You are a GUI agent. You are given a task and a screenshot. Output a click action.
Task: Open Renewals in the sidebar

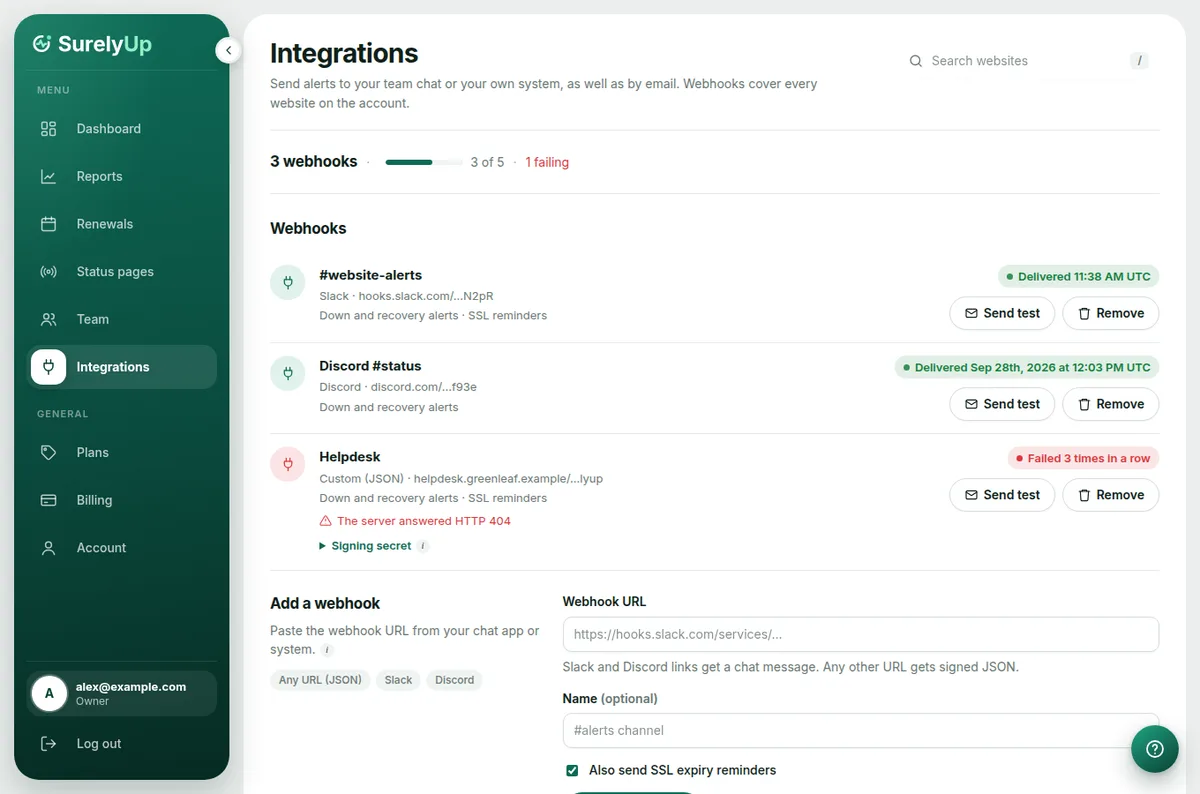pos(122,224)
